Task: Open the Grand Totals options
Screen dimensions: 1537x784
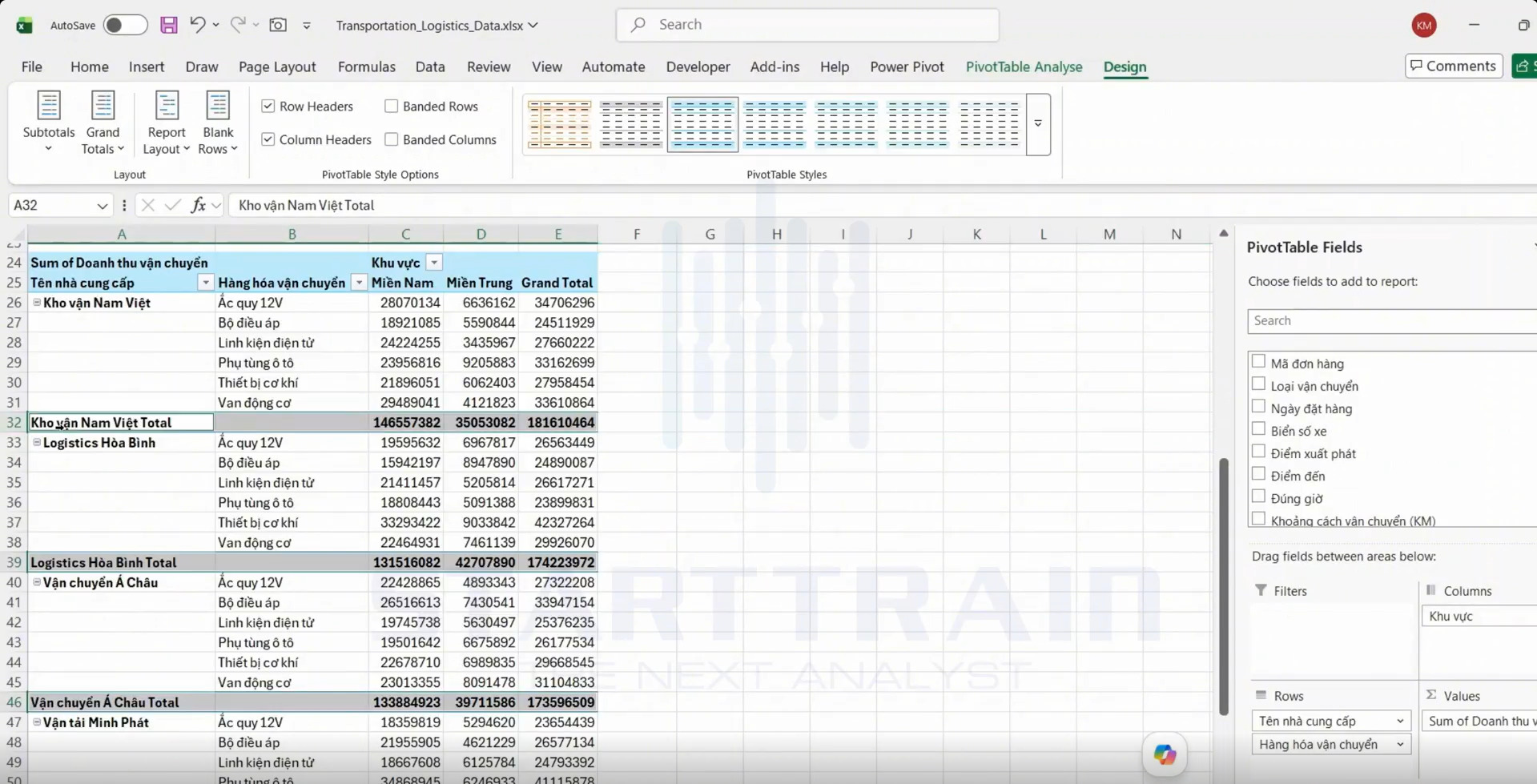Action: tap(103, 122)
